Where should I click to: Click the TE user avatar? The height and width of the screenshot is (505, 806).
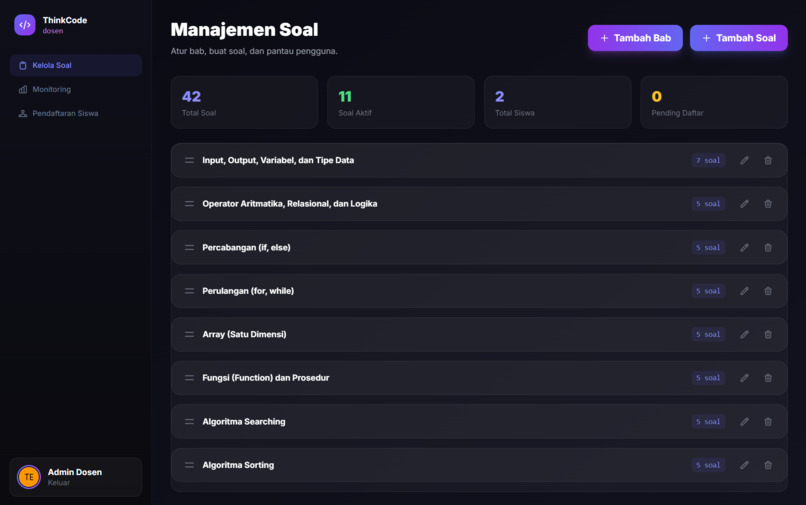(29, 477)
